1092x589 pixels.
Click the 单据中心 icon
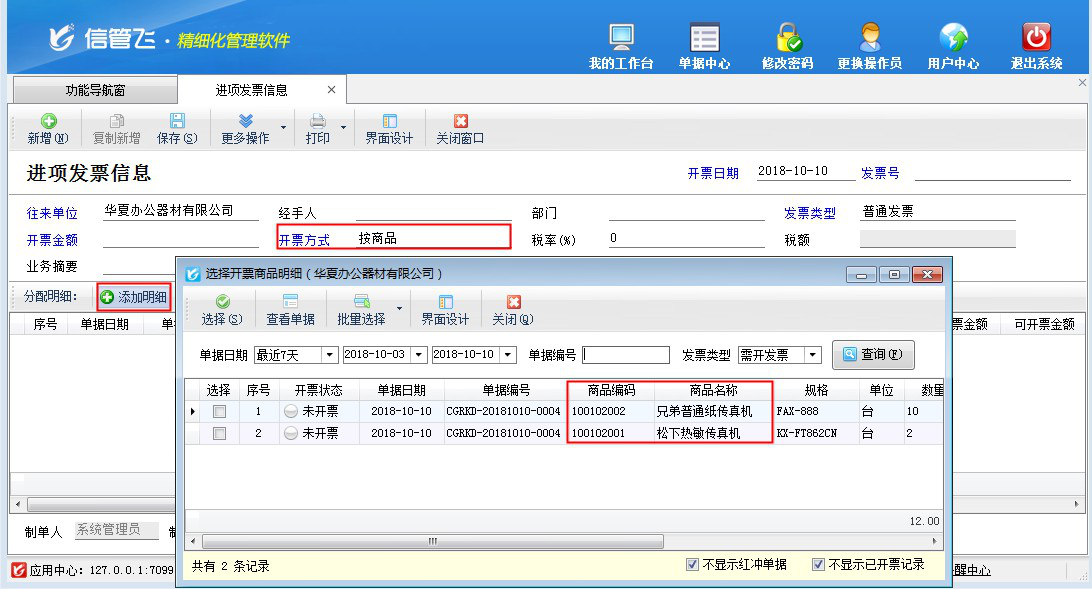click(704, 40)
